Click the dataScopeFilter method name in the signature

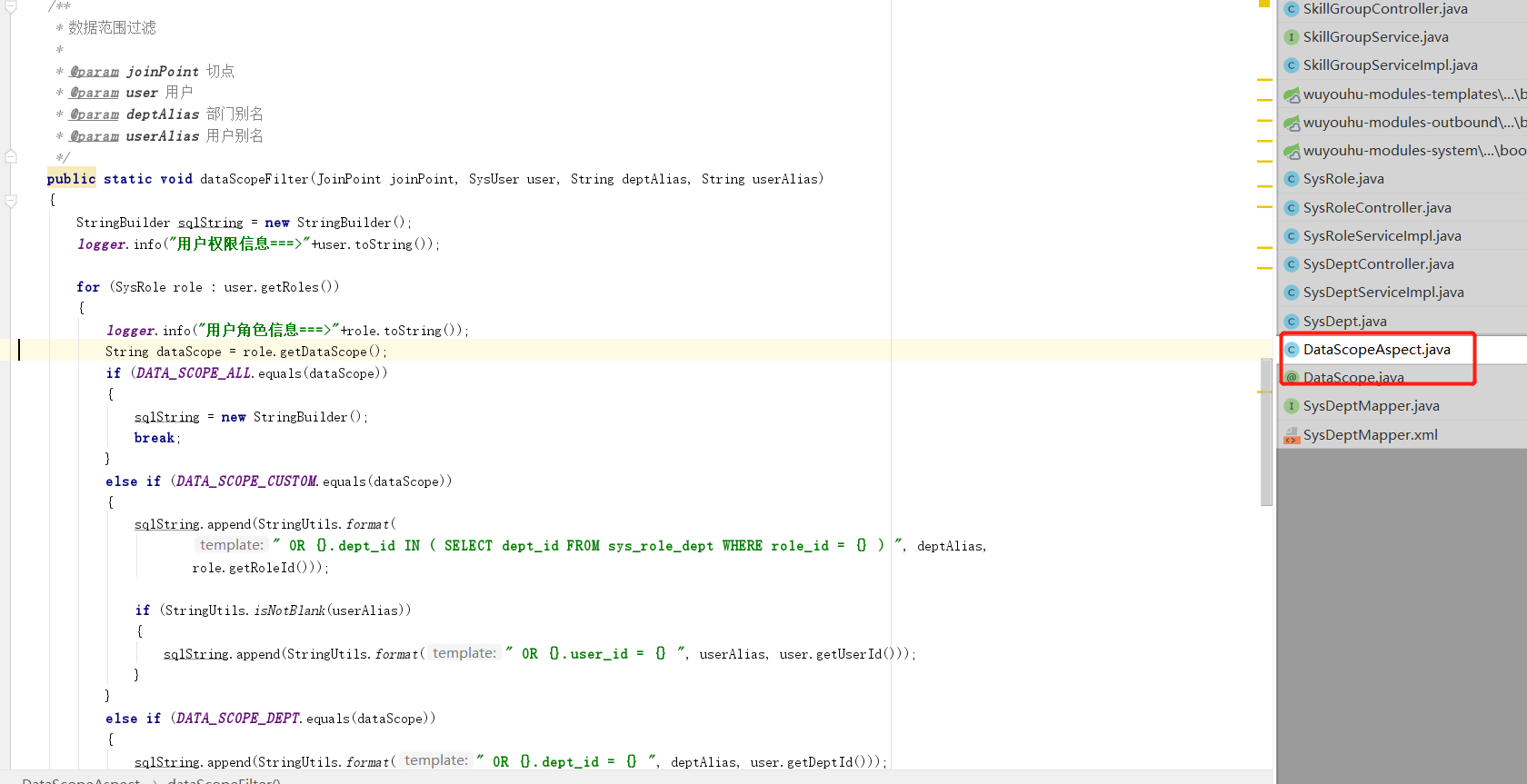(254, 179)
